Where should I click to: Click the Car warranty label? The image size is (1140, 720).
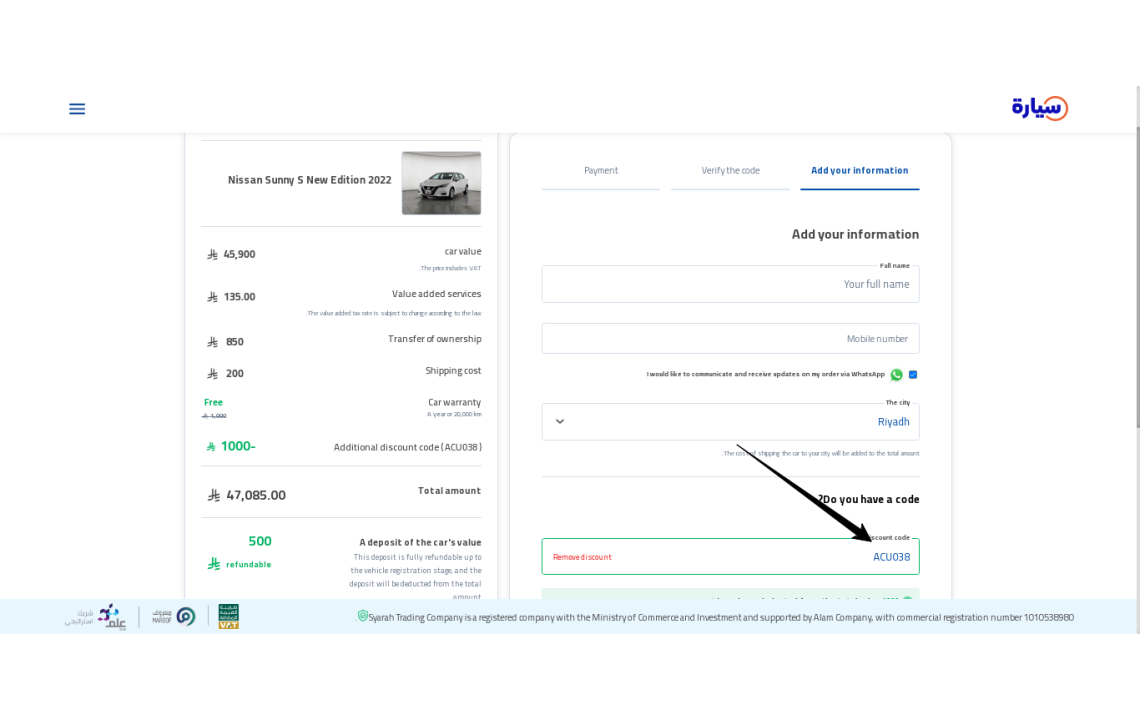pyautogui.click(x=454, y=402)
